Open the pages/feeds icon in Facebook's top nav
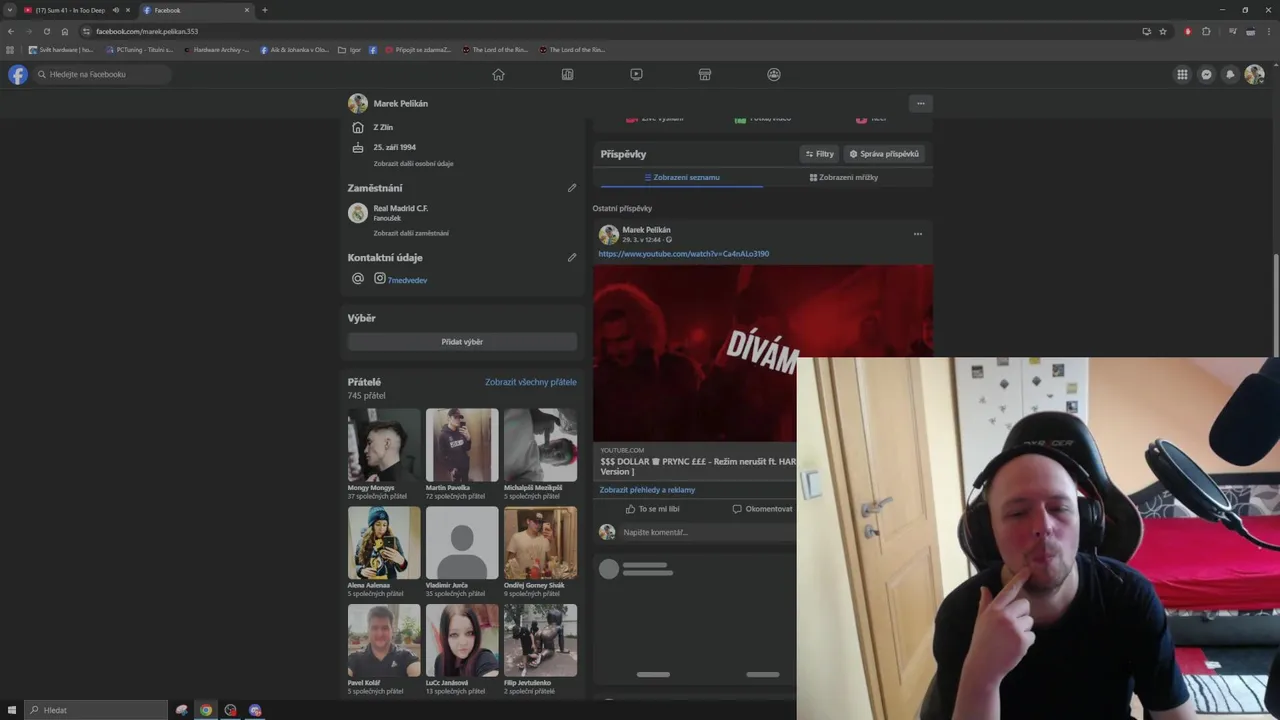The image size is (1280, 720). 567,74
